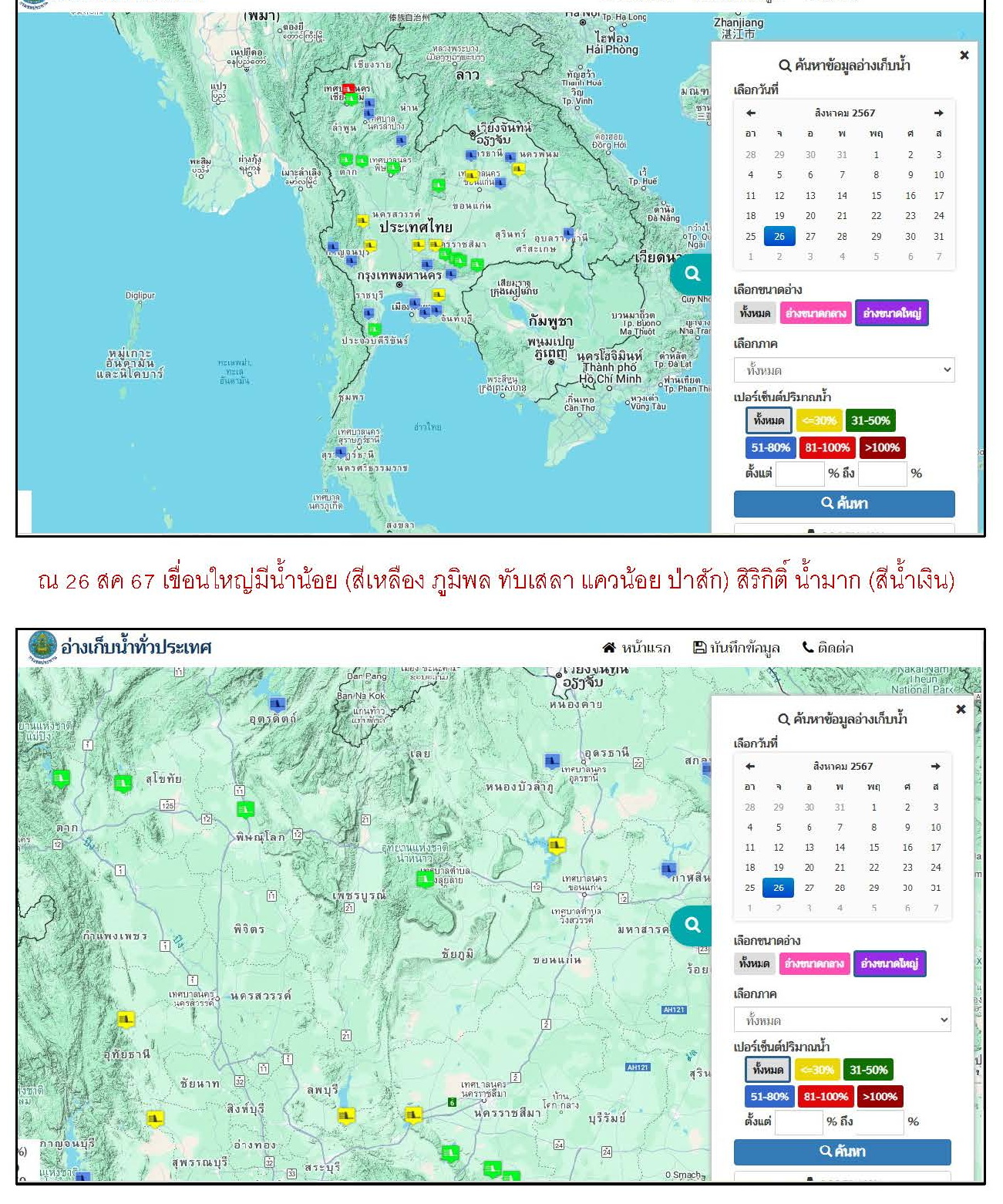Click blue marker near อุบลราชธานี on upper map
This screenshot has height=1204, width=1003.
(568, 233)
